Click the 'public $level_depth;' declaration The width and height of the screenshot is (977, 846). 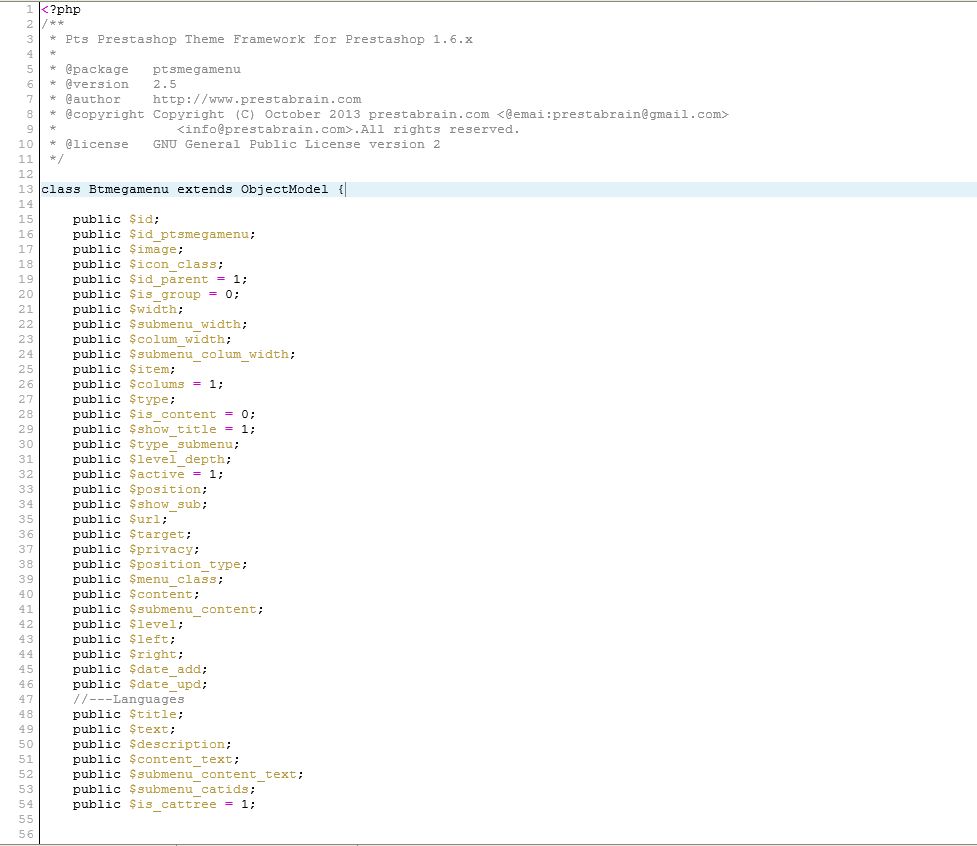tap(152, 459)
